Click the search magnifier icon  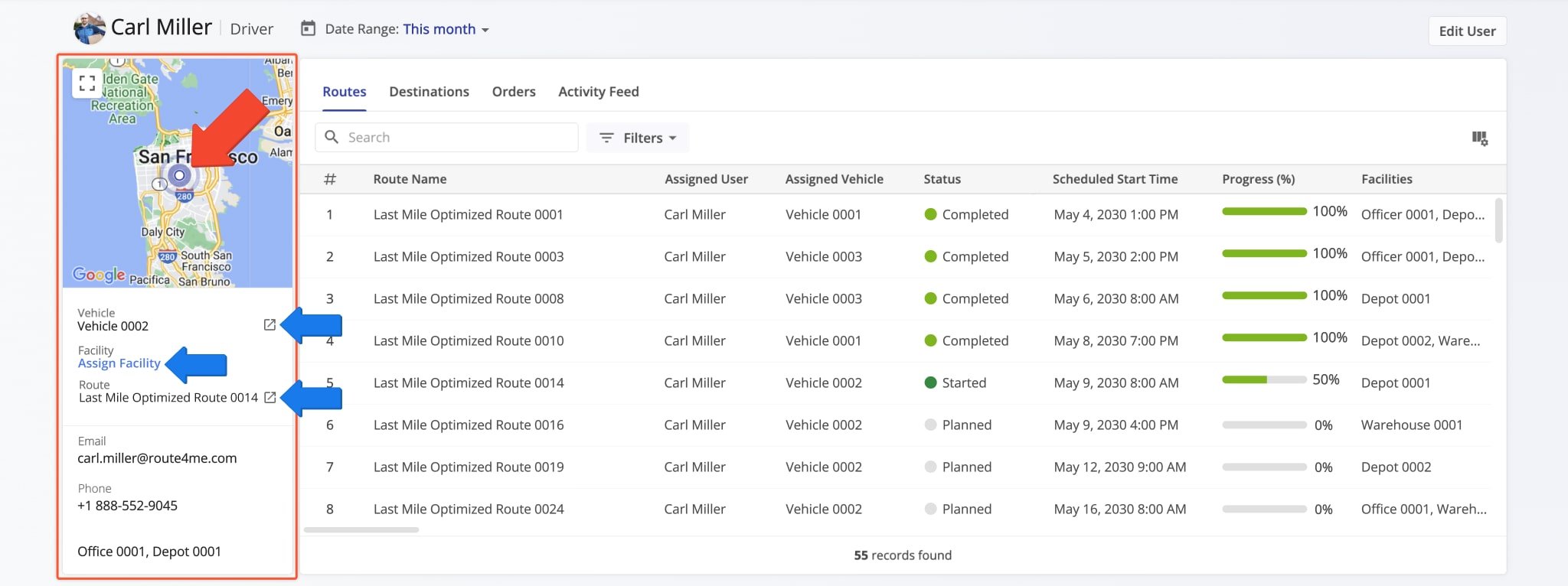332,138
